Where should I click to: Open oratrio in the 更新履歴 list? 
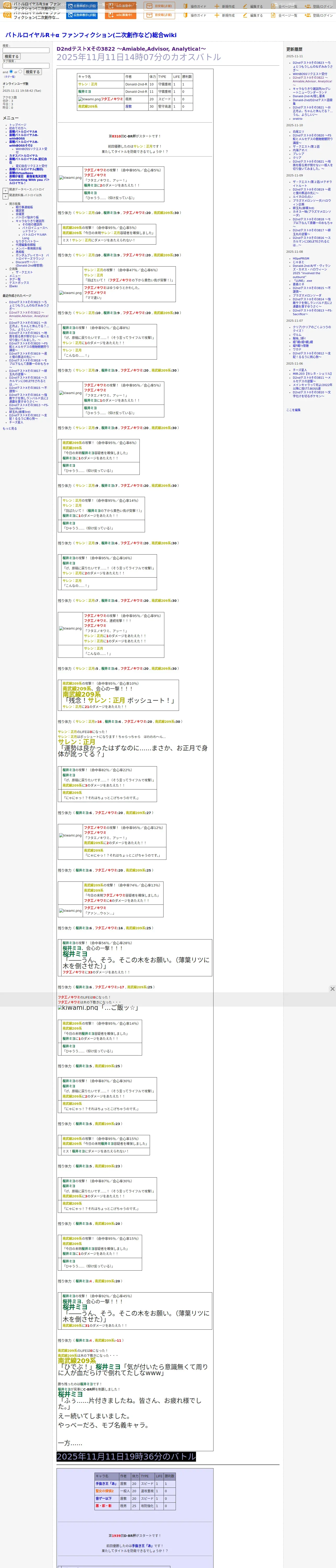[298, 118]
